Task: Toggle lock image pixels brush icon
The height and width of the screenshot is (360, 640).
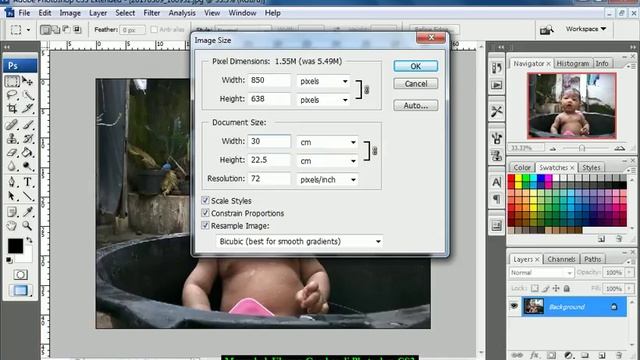Action: click(x=545, y=288)
